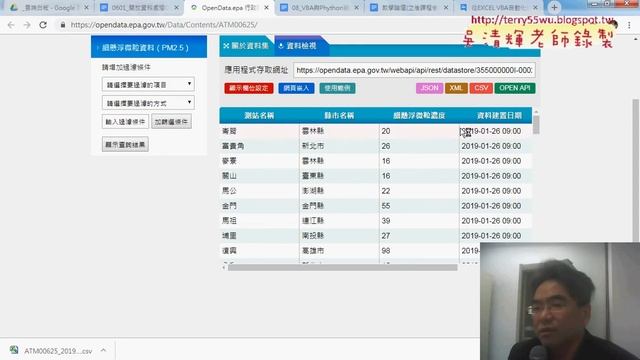Switch to the fifth Google Docs browser tab

point(409,7)
